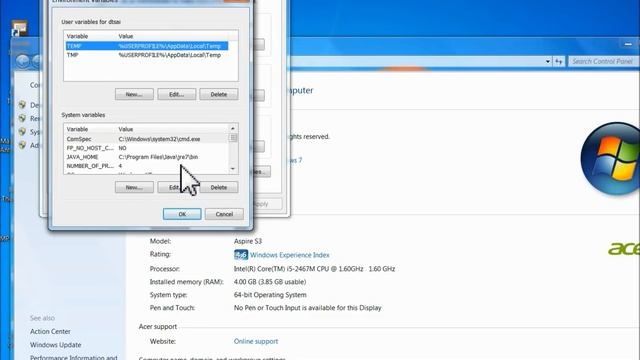Select the NUMBER_OF_PR system variable row

147,166
